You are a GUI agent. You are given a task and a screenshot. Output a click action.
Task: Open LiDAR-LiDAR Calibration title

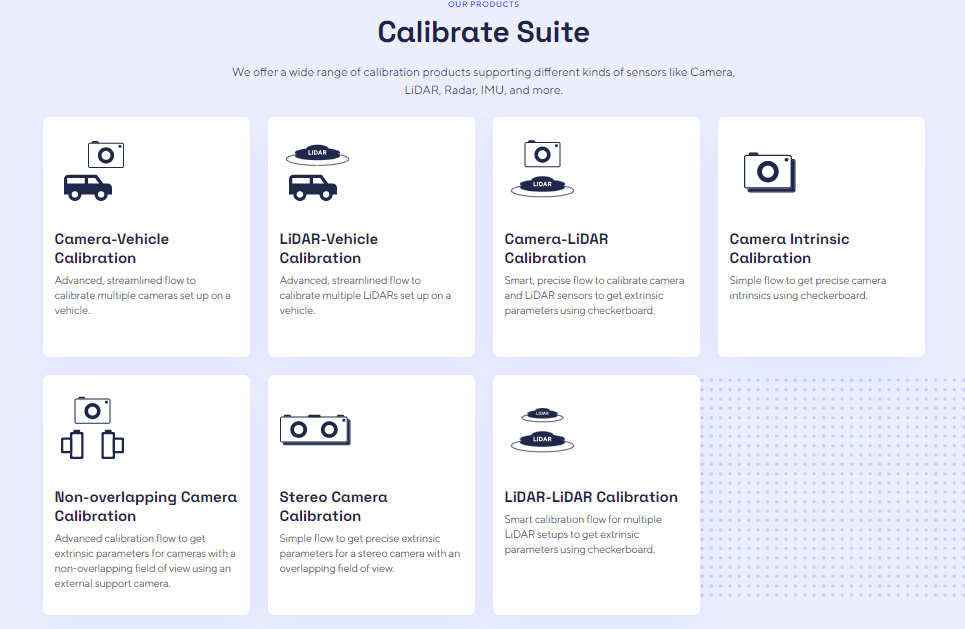(x=591, y=497)
